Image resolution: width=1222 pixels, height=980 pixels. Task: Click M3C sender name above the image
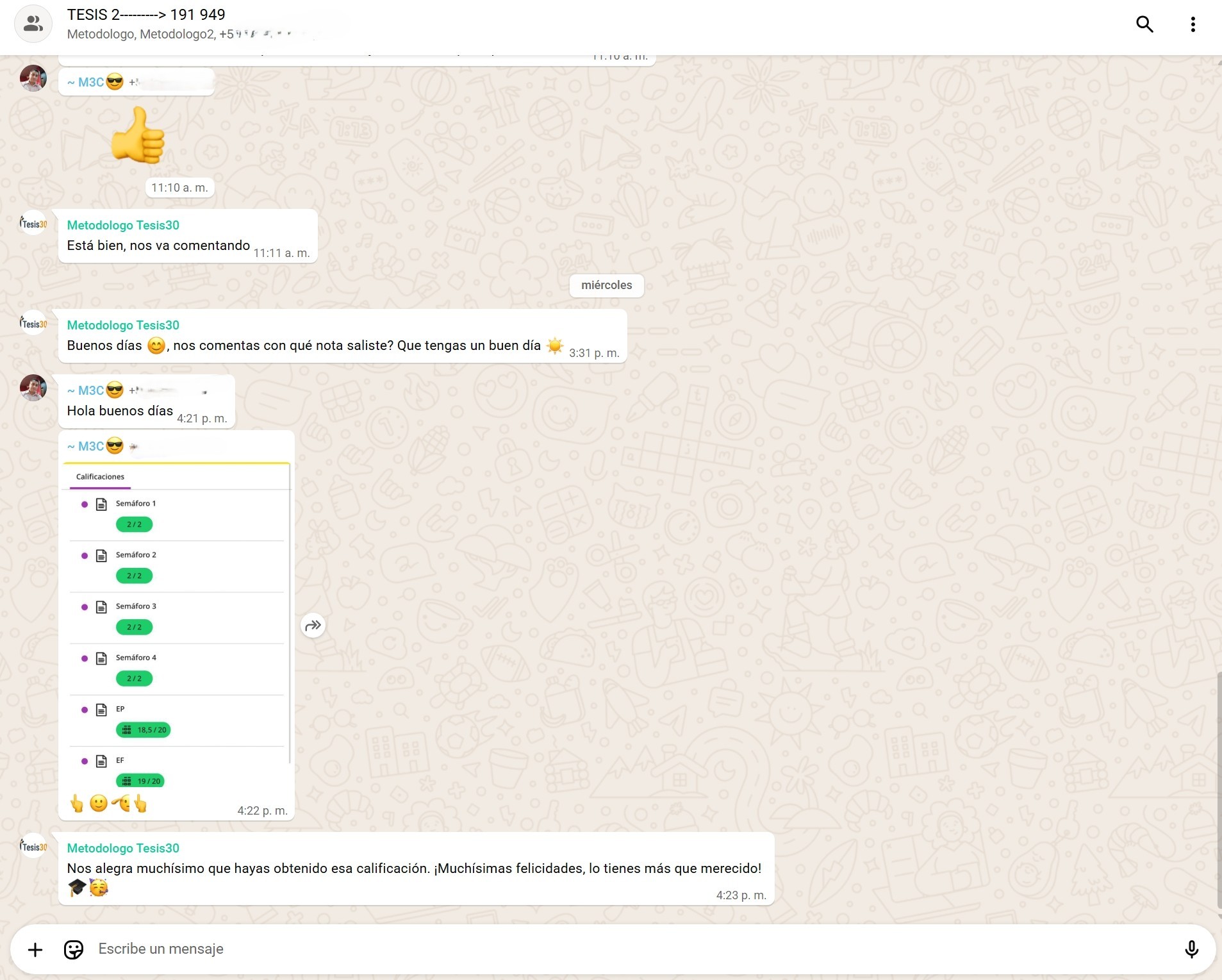click(x=95, y=446)
